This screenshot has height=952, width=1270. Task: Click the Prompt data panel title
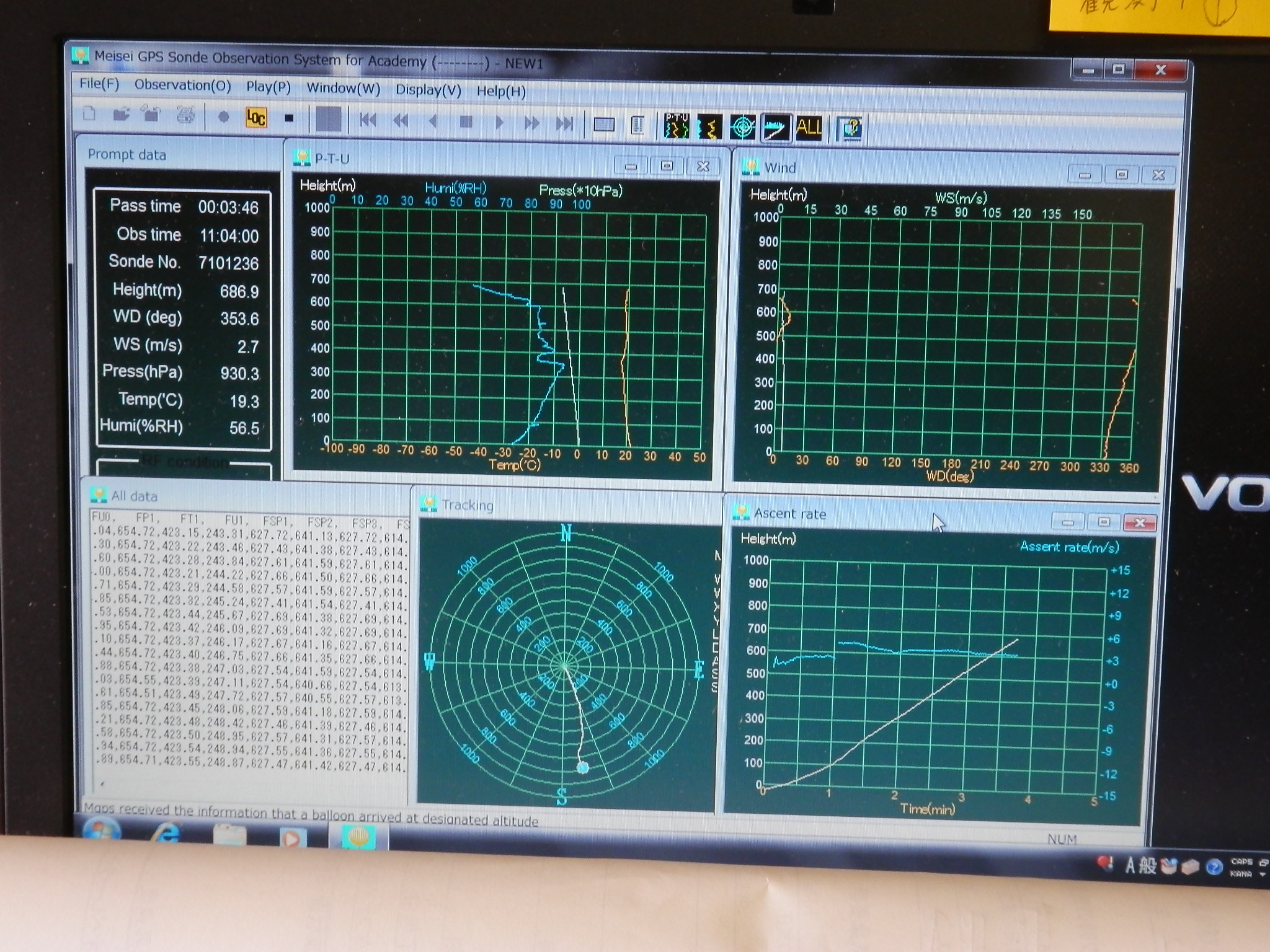click(127, 154)
